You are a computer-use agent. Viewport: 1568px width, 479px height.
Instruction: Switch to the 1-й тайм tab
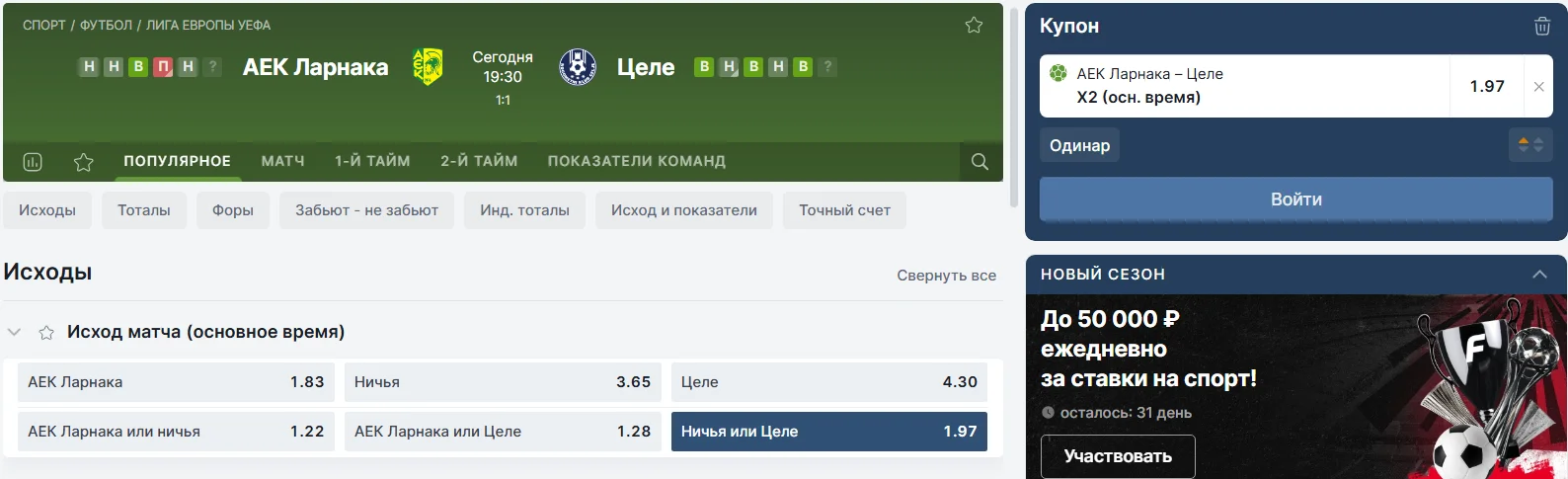click(x=372, y=161)
